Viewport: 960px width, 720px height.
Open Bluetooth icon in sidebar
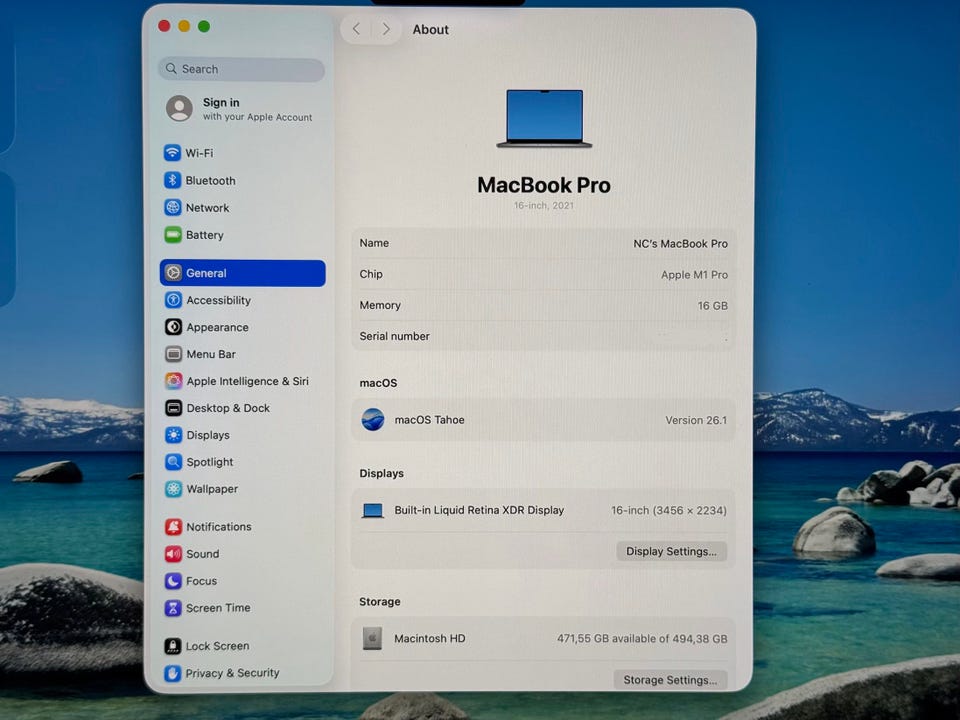pos(173,180)
